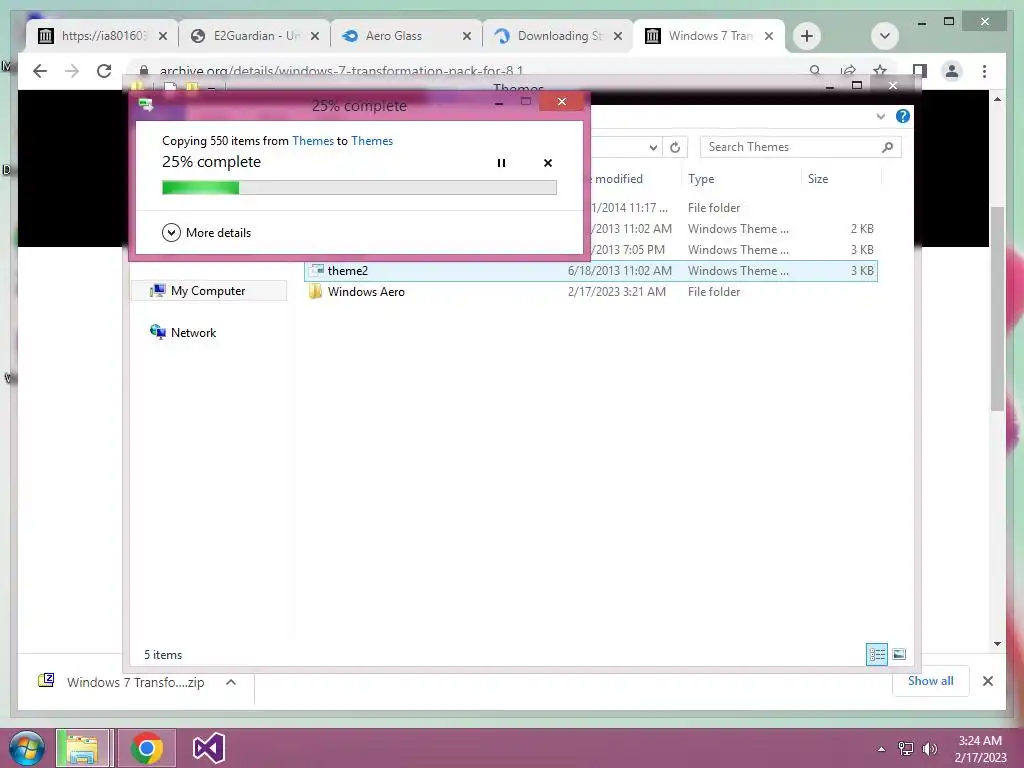Select My Computer in navigation pane
The image size is (1024, 768).
tap(208, 291)
